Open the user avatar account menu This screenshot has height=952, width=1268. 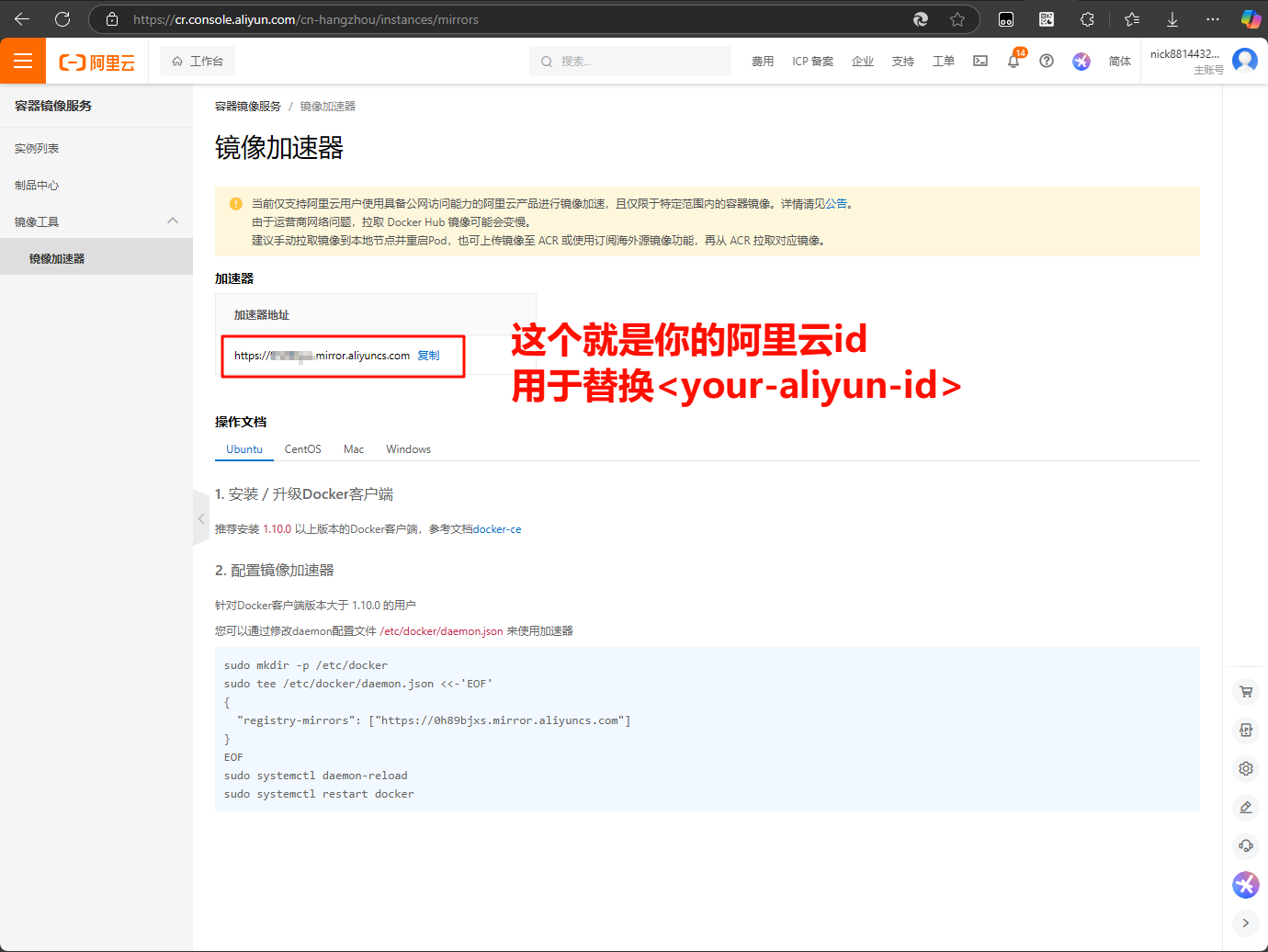1245,61
